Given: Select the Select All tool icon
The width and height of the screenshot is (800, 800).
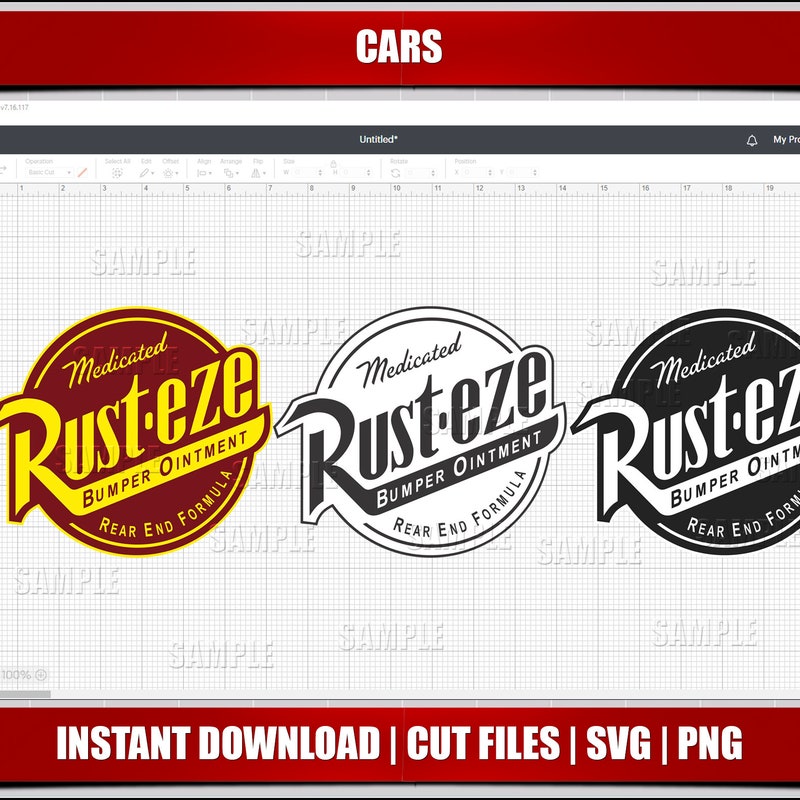Looking at the screenshot, I should (x=116, y=172).
